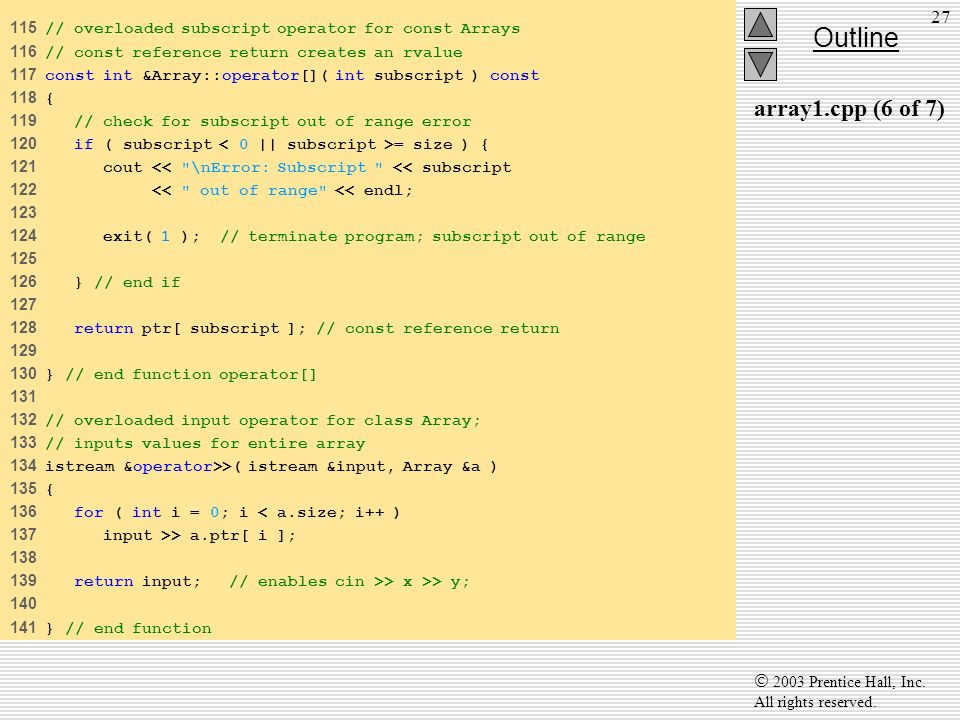The height and width of the screenshot is (720, 960).
Task: Select the for loop header on line 136
Action: 237,512
